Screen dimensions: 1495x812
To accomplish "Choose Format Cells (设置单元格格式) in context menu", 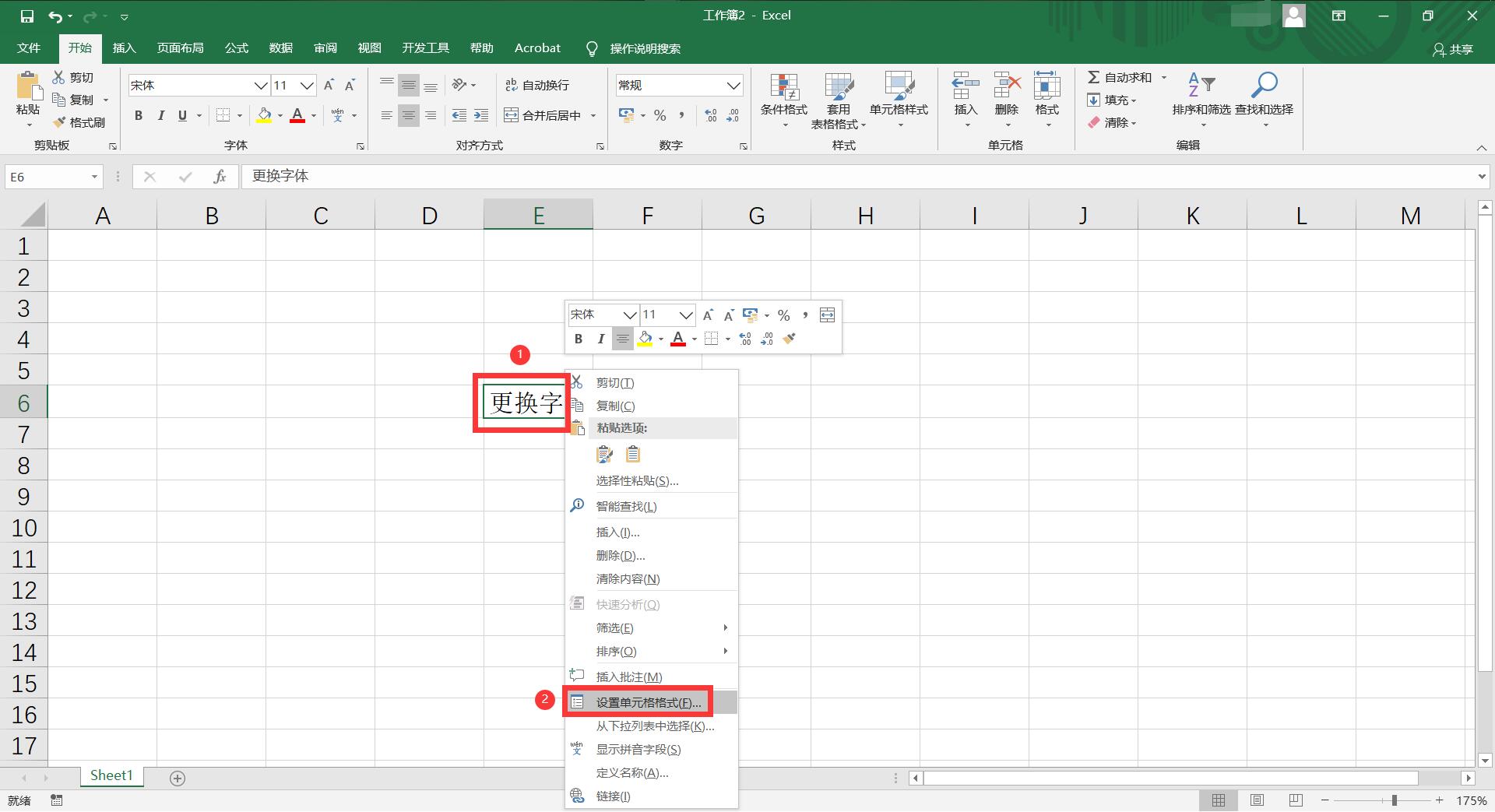I will [x=651, y=702].
